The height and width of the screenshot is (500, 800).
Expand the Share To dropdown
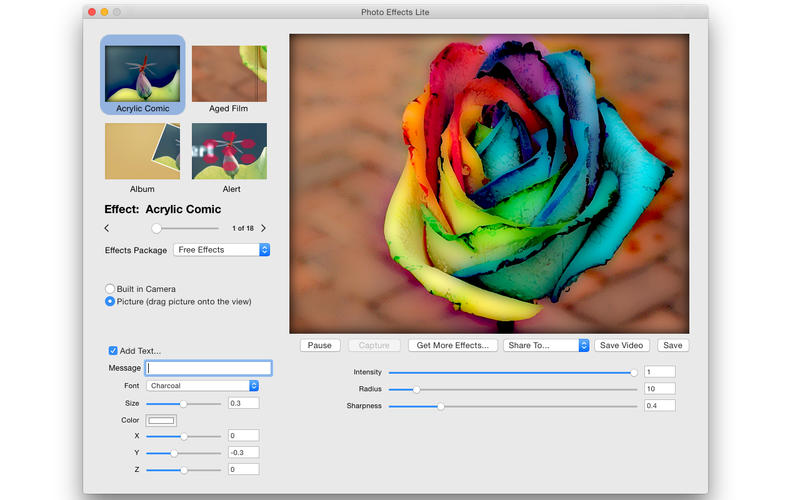tap(546, 345)
